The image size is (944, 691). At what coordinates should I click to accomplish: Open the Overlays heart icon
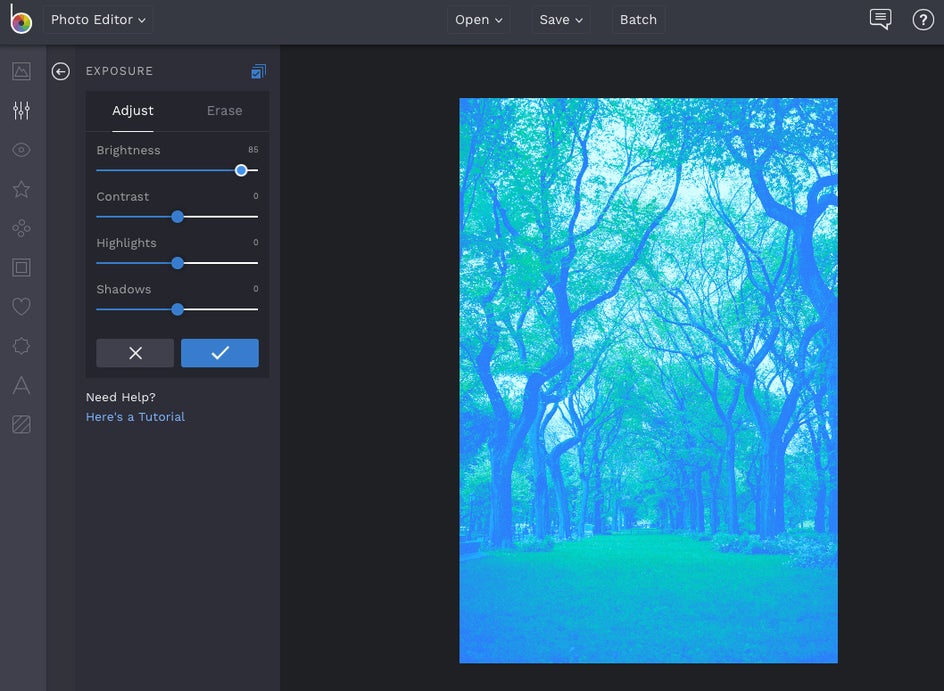coord(21,307)
